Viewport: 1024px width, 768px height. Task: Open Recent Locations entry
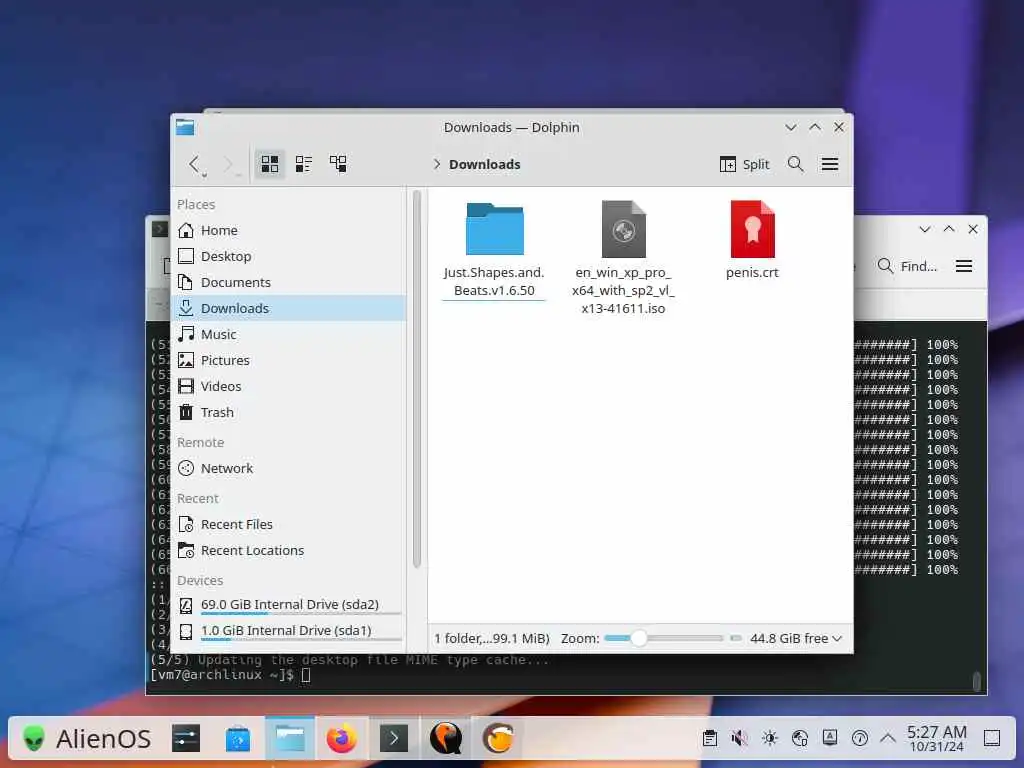click(x=288, y=551)
